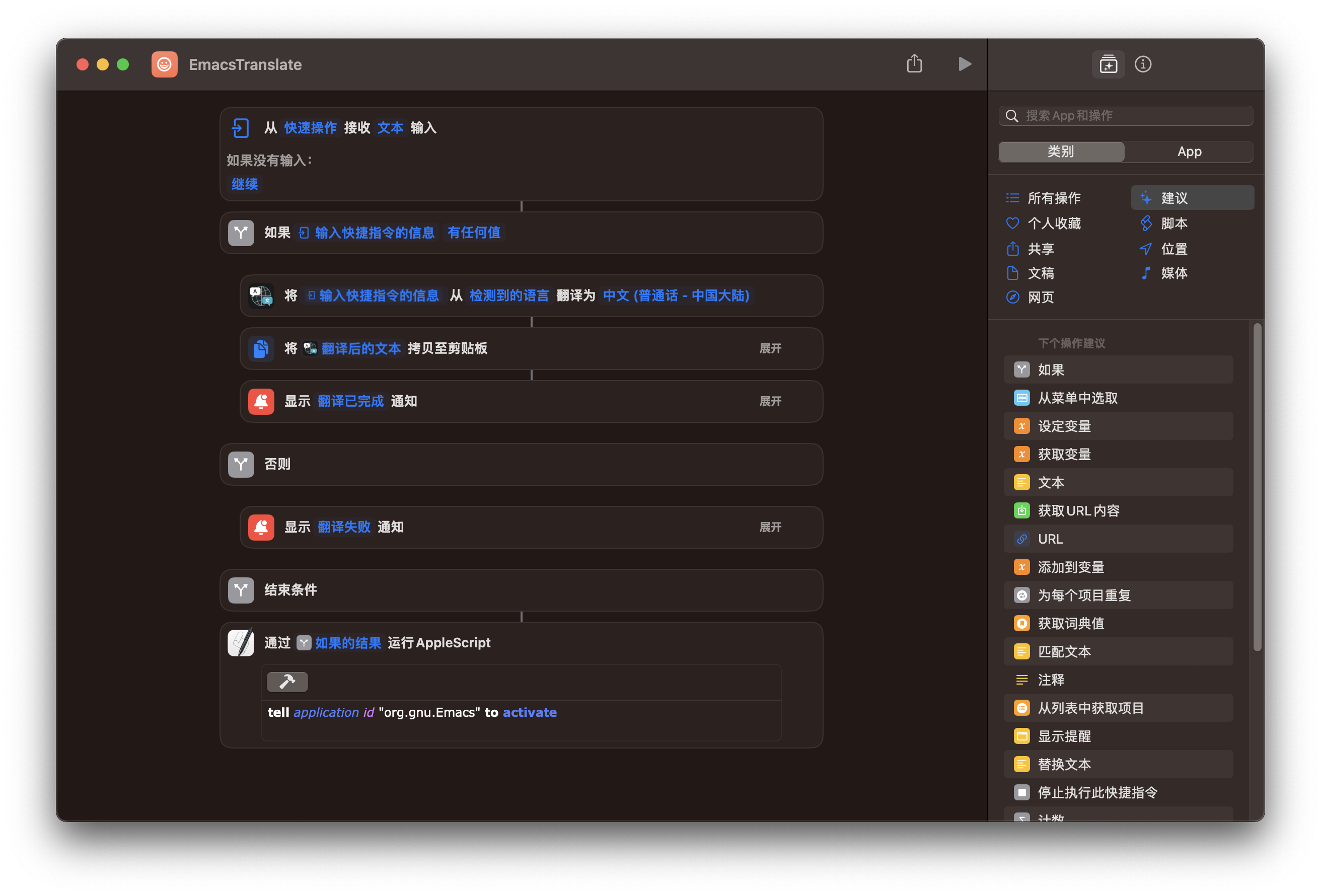The height and width of the screenshot is (896, 1321).
Task: Add 添加到变量 action from suggestions
Action: click(x=1118, y=567)
